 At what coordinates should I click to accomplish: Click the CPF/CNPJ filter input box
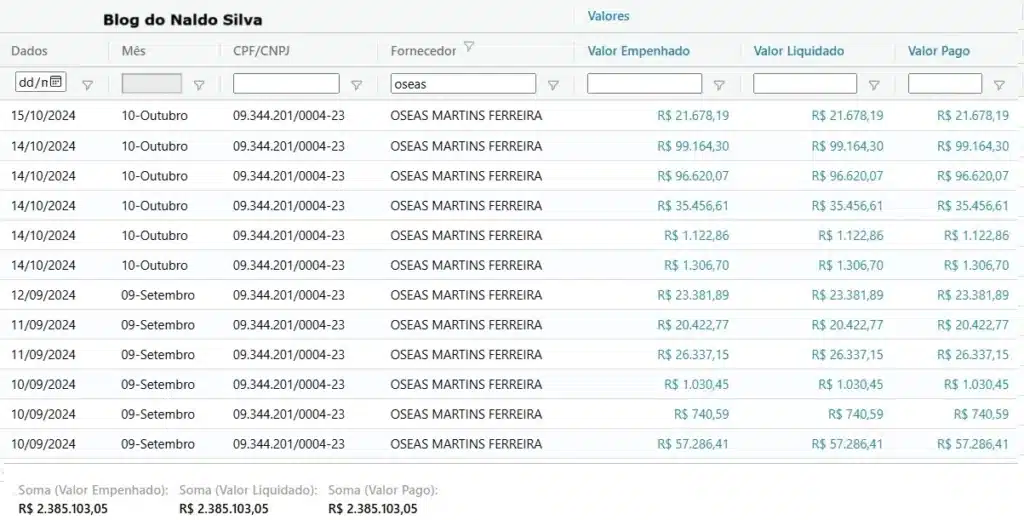286,84
